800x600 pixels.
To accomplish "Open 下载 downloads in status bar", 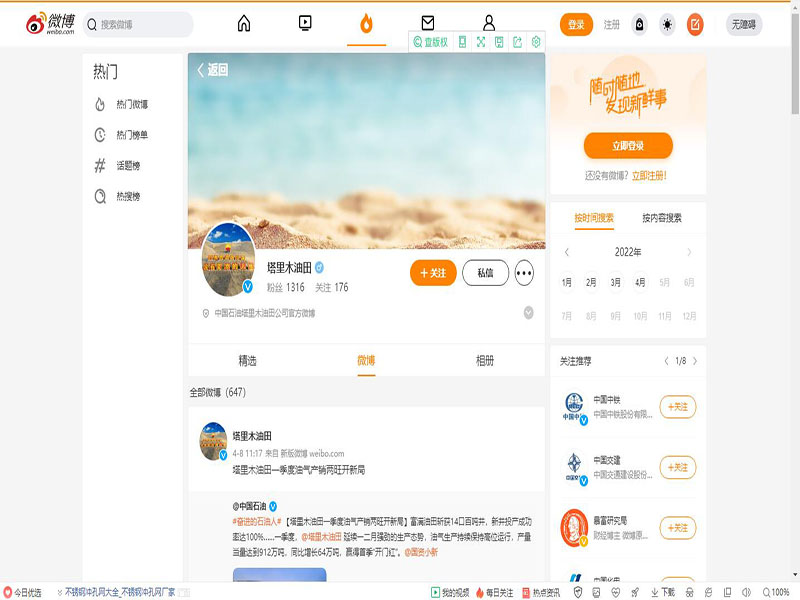I will 663,592.
